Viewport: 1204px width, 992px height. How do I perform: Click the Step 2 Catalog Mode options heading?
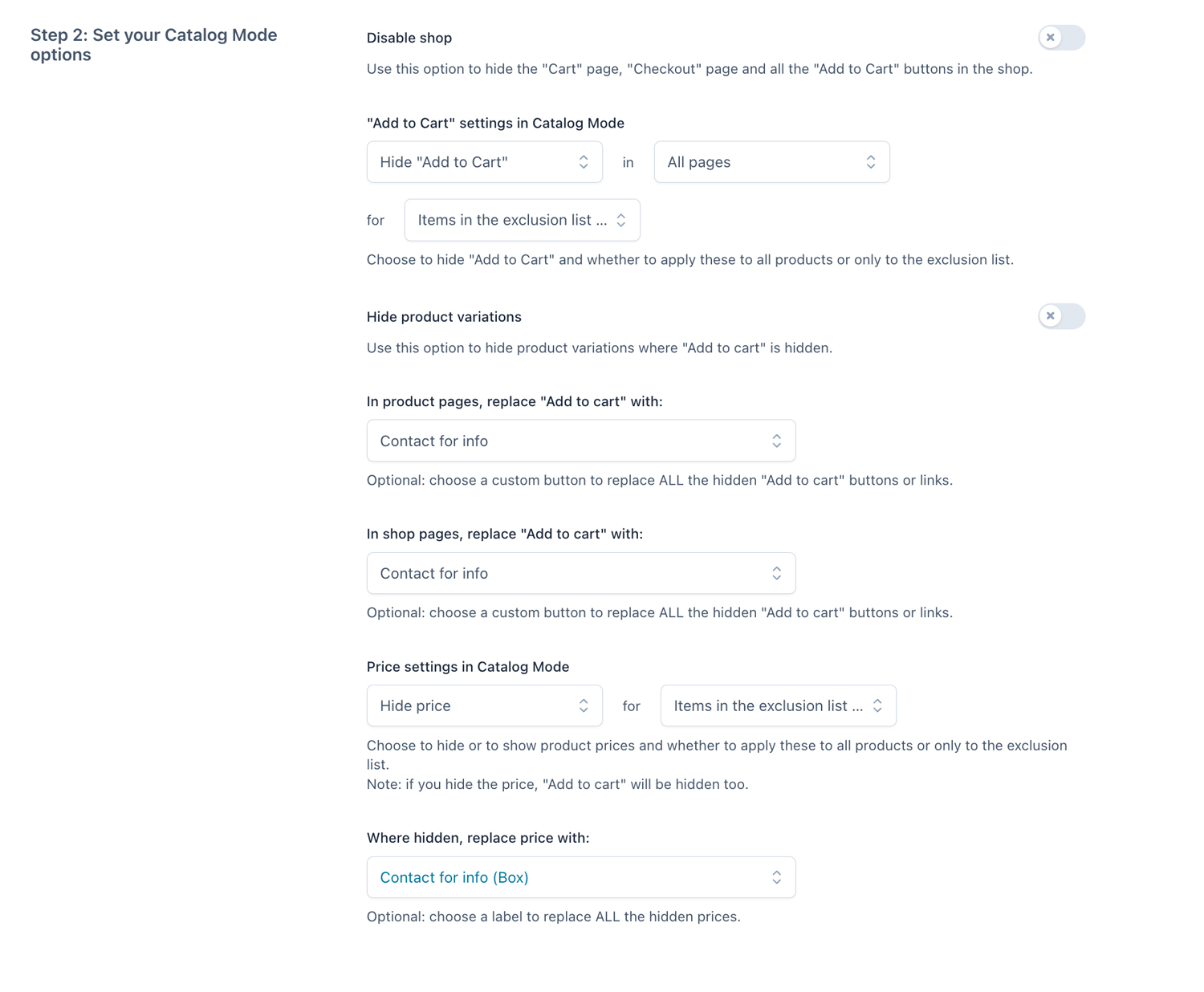pos(153,45)
